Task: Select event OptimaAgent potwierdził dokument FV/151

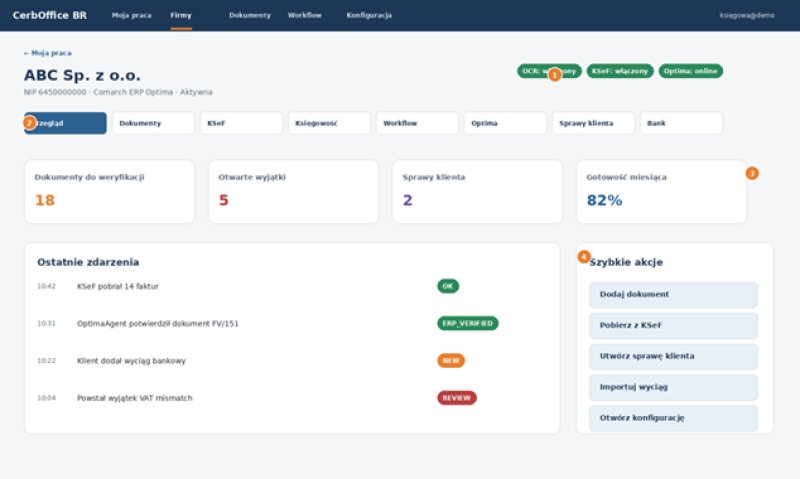Action: (158, 323)
